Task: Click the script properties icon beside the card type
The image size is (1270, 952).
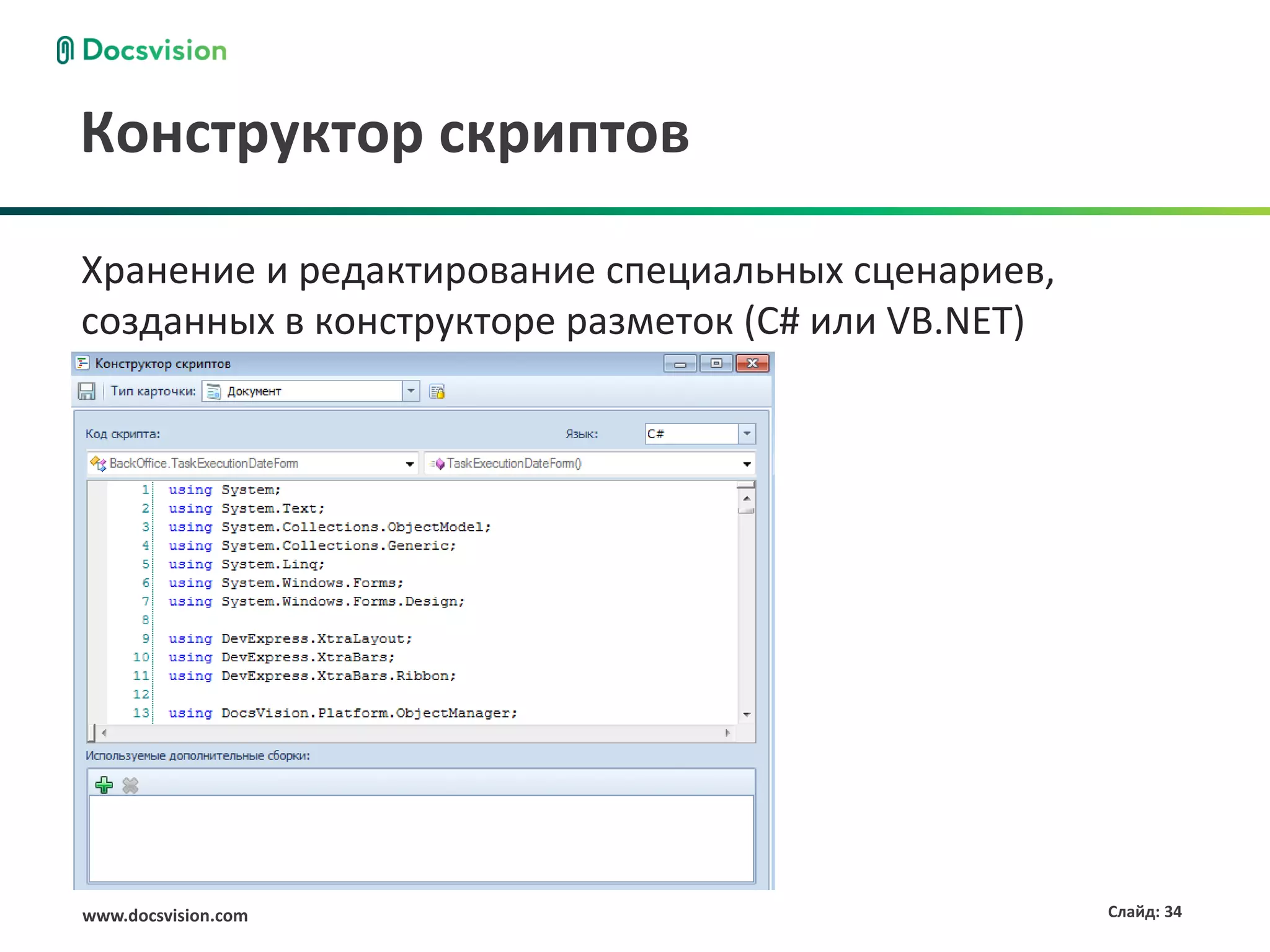Action: 437,392
